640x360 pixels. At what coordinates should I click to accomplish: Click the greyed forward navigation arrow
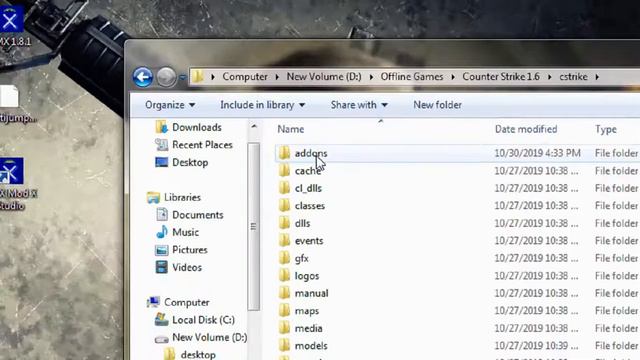tap(166, 77)
